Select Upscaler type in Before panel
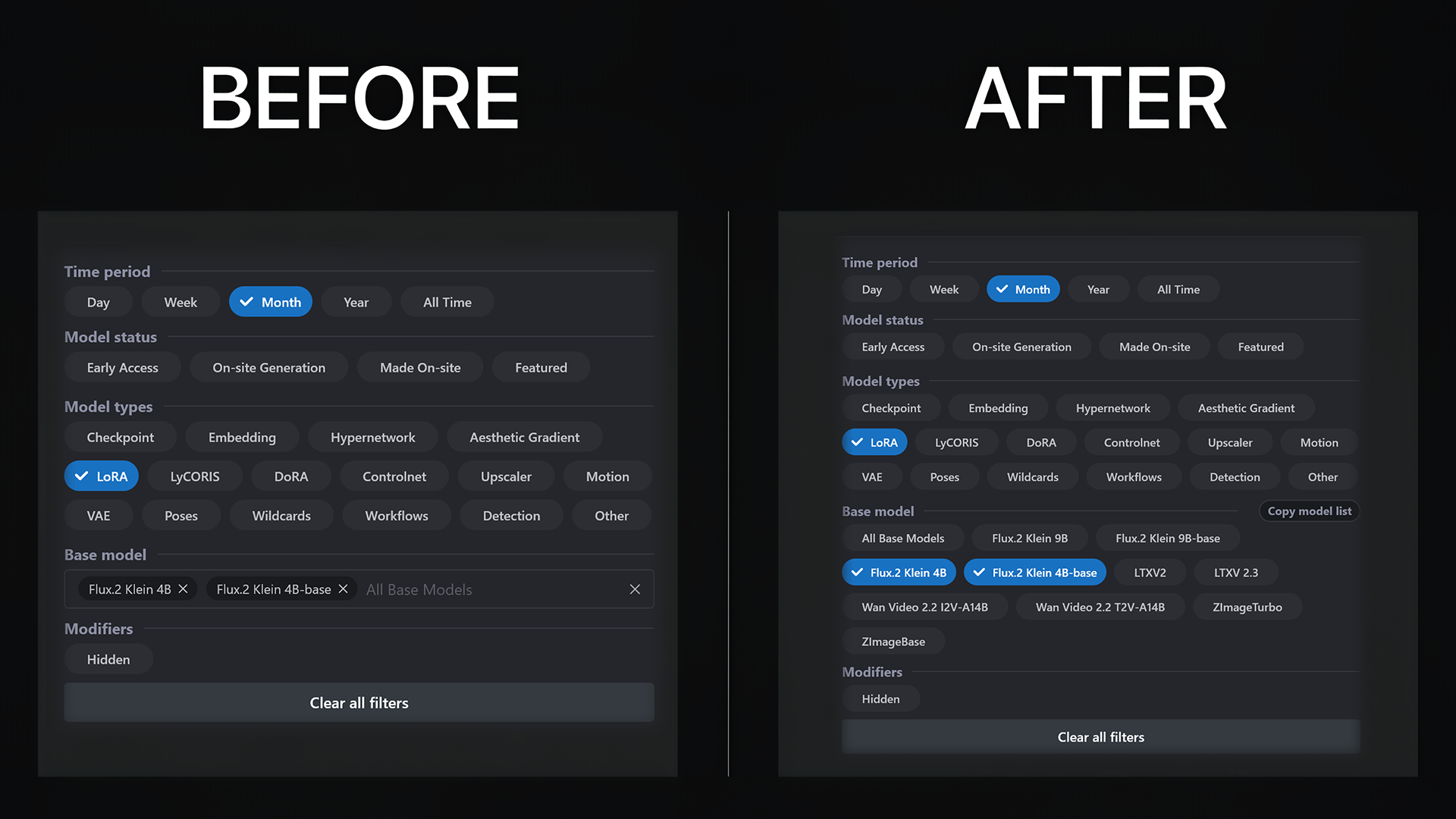The width and height of the screenshot is (1456, 819). [507, 476]
